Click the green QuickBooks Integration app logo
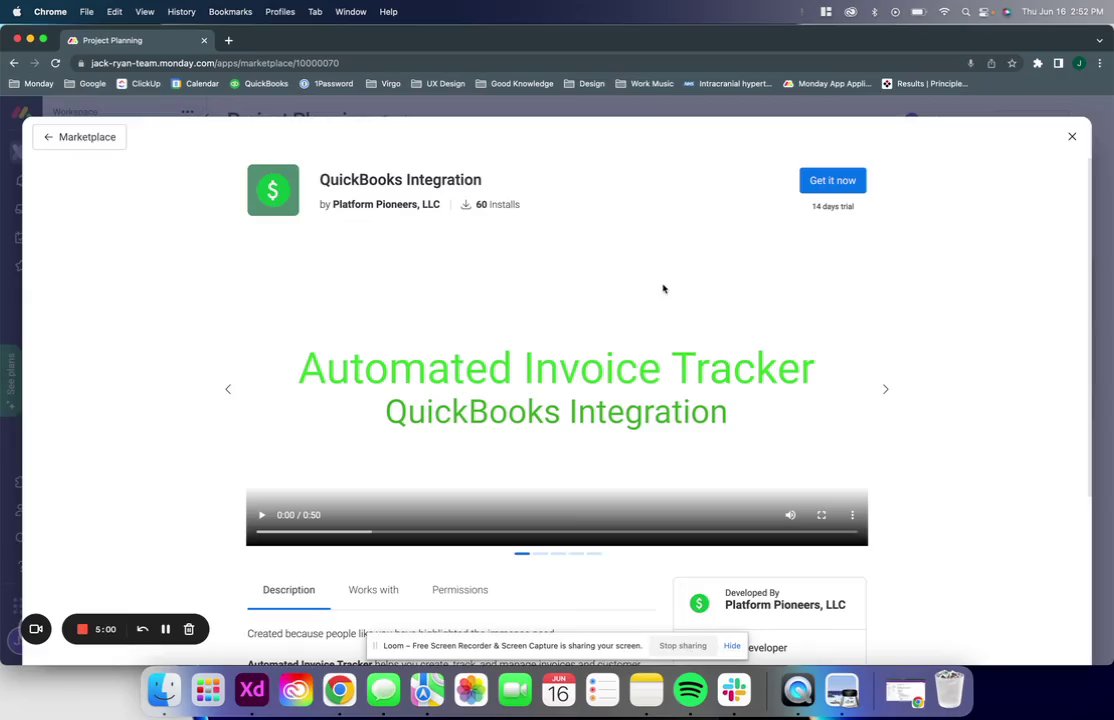 pyautogui.click(x=274, y=190)
